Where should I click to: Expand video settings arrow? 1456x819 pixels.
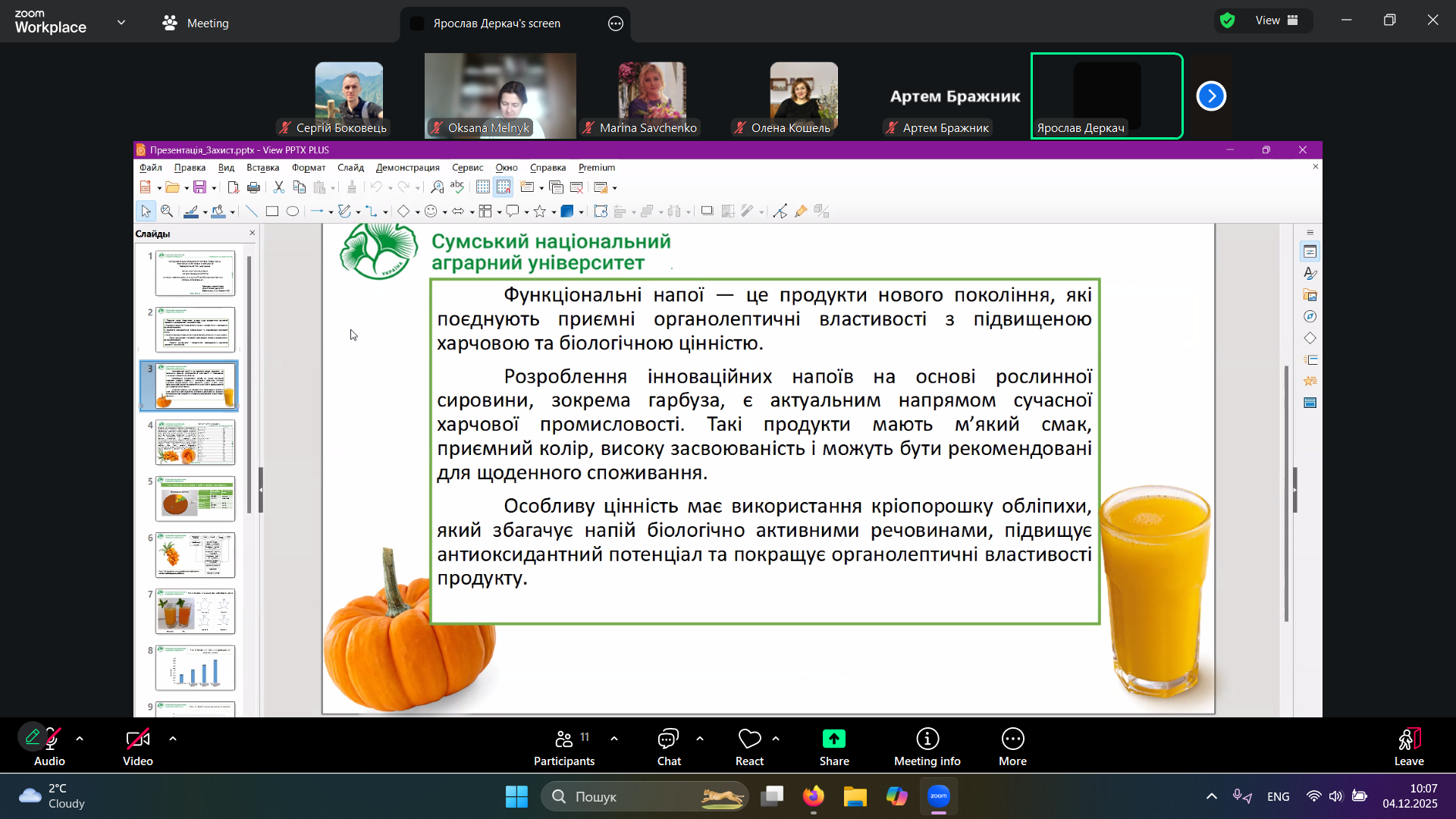click(173, 739)
